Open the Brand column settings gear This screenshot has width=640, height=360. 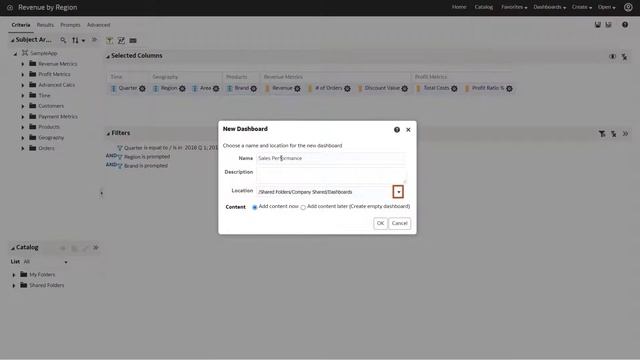point(253,89)
